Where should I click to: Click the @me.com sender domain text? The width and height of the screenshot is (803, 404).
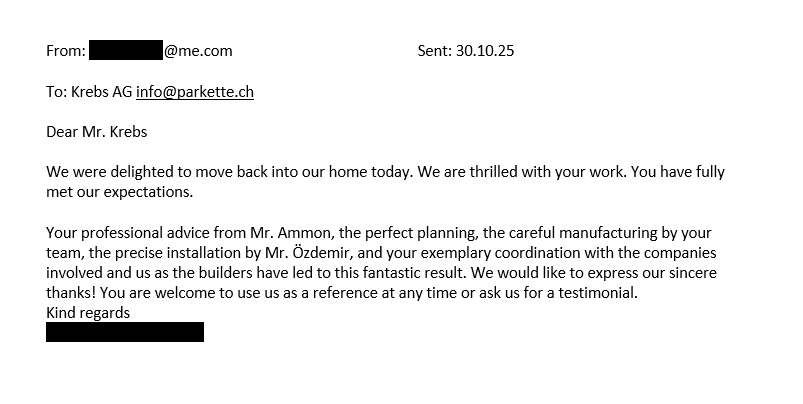pos(198,51)
